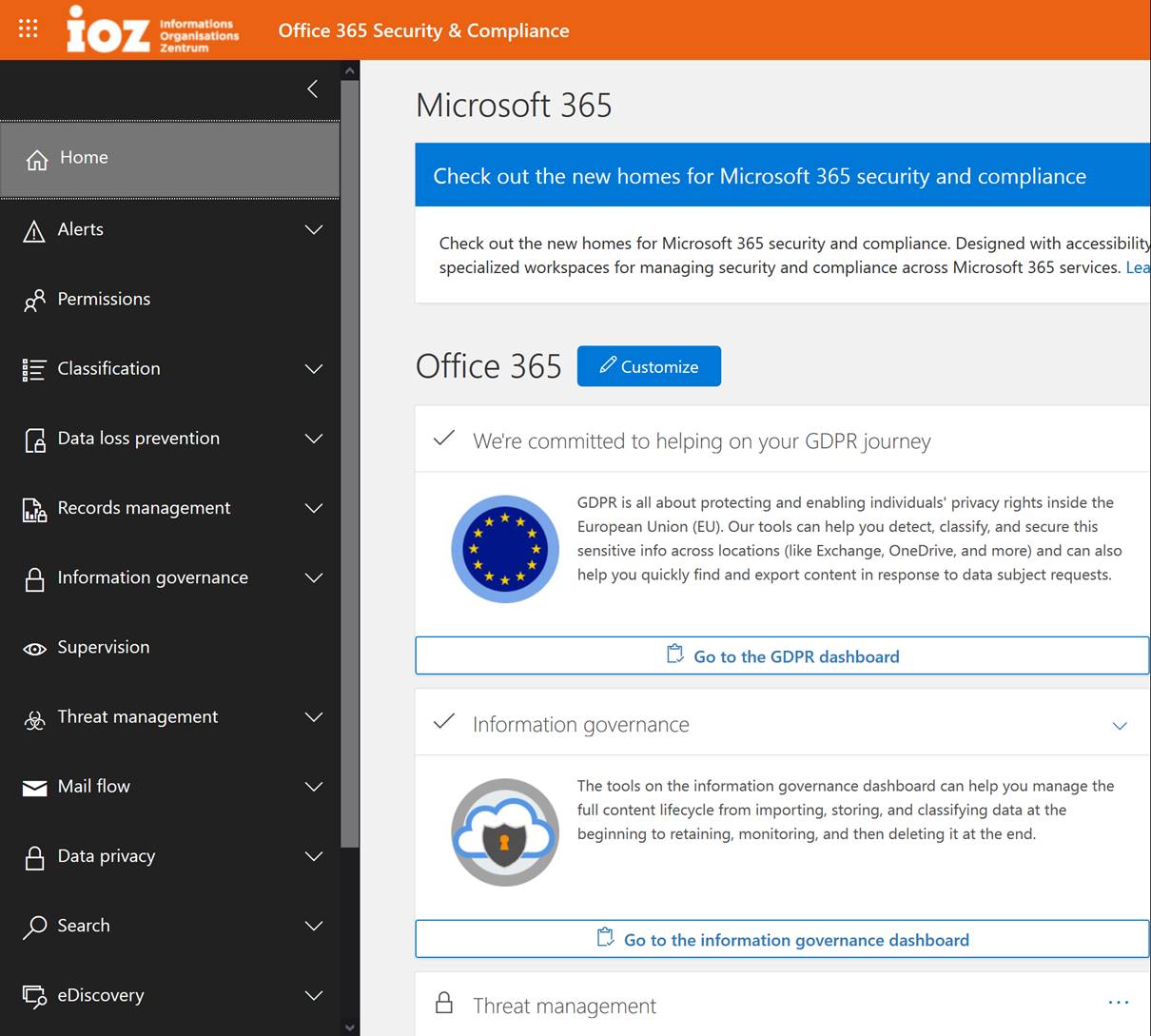This screenshot has width=1151, height=1036.
Task: Click the Information governance lock icon in the sidebar
Action: point(34,578)
